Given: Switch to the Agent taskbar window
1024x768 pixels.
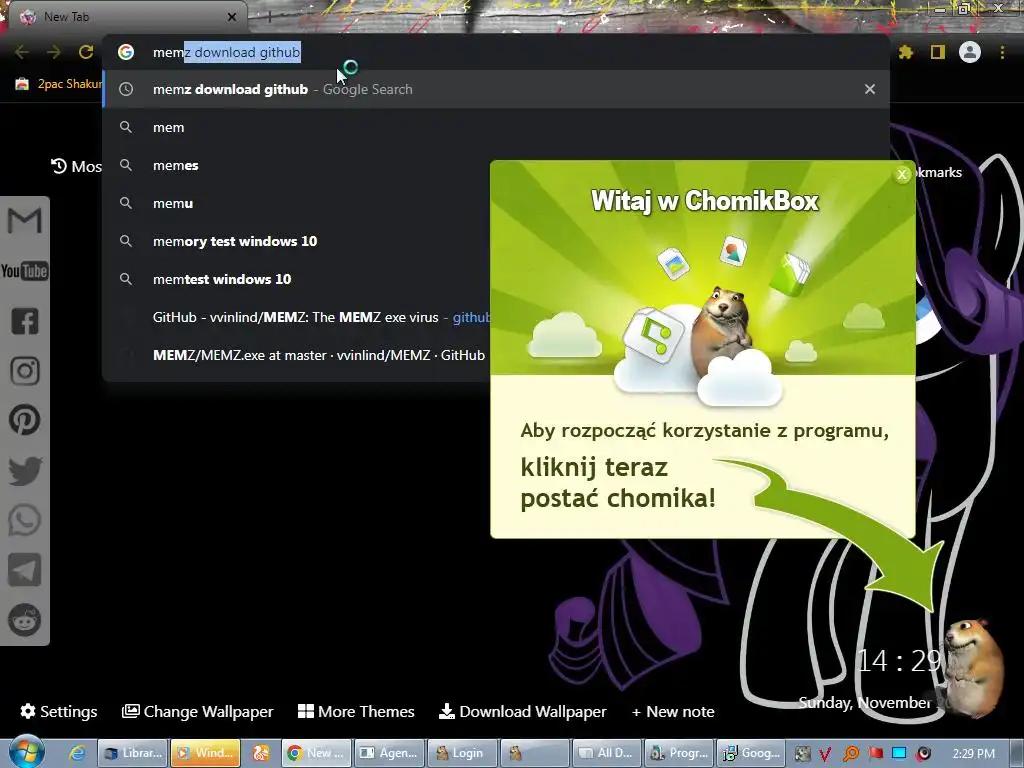Looking at the screenshot, I should pos(390,753).
